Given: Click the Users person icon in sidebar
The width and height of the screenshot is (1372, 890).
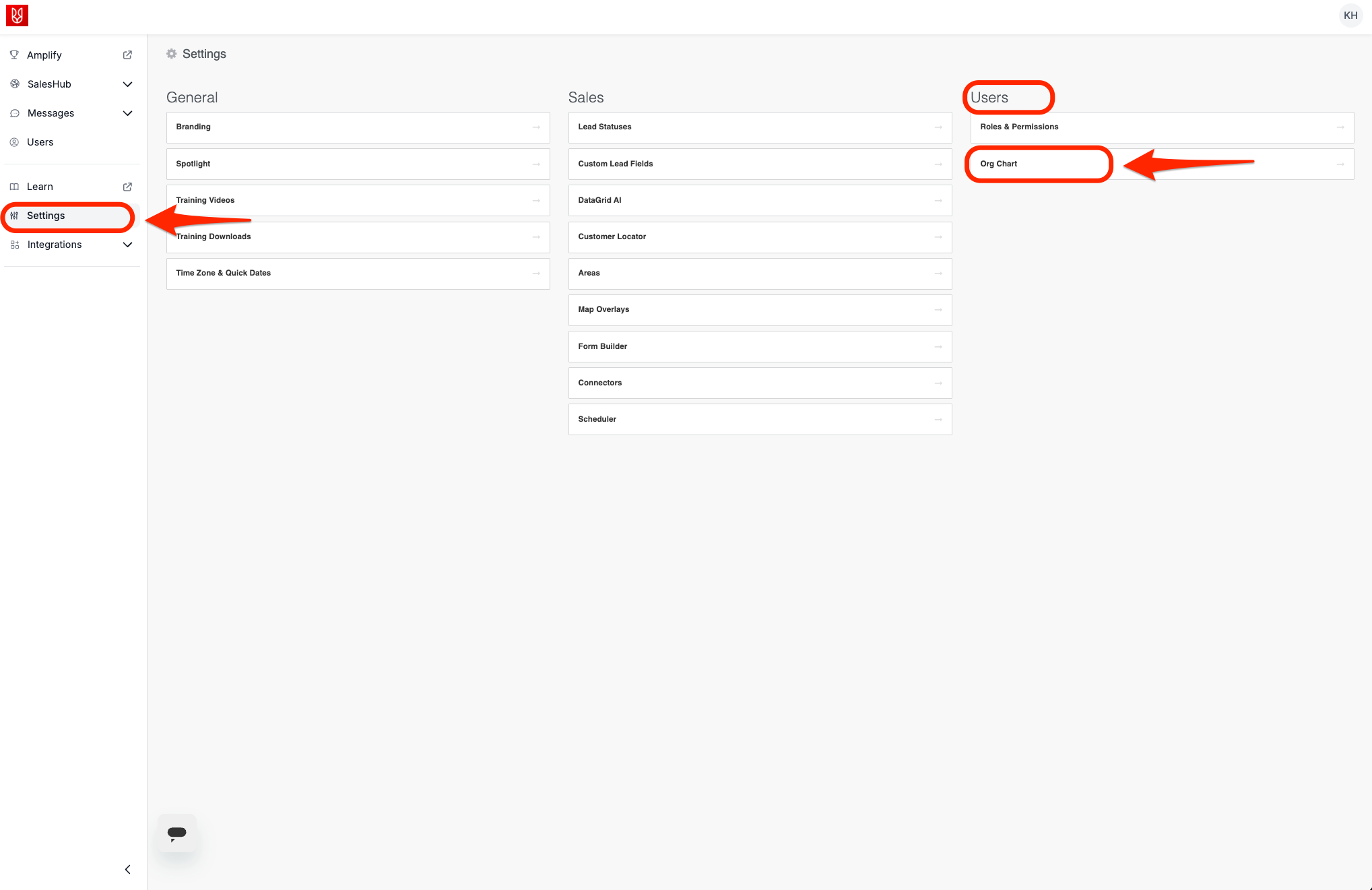Looking at the screenshot, I should (x=14, y=142).
